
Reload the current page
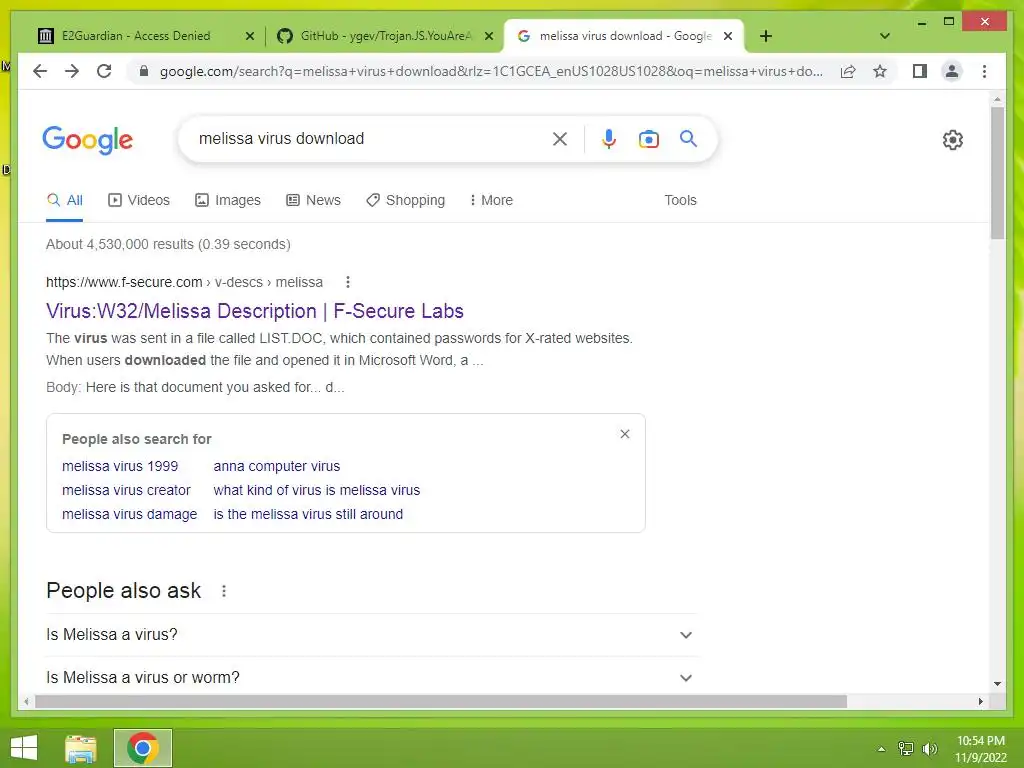pyautogui.click(x=104, y=71)
